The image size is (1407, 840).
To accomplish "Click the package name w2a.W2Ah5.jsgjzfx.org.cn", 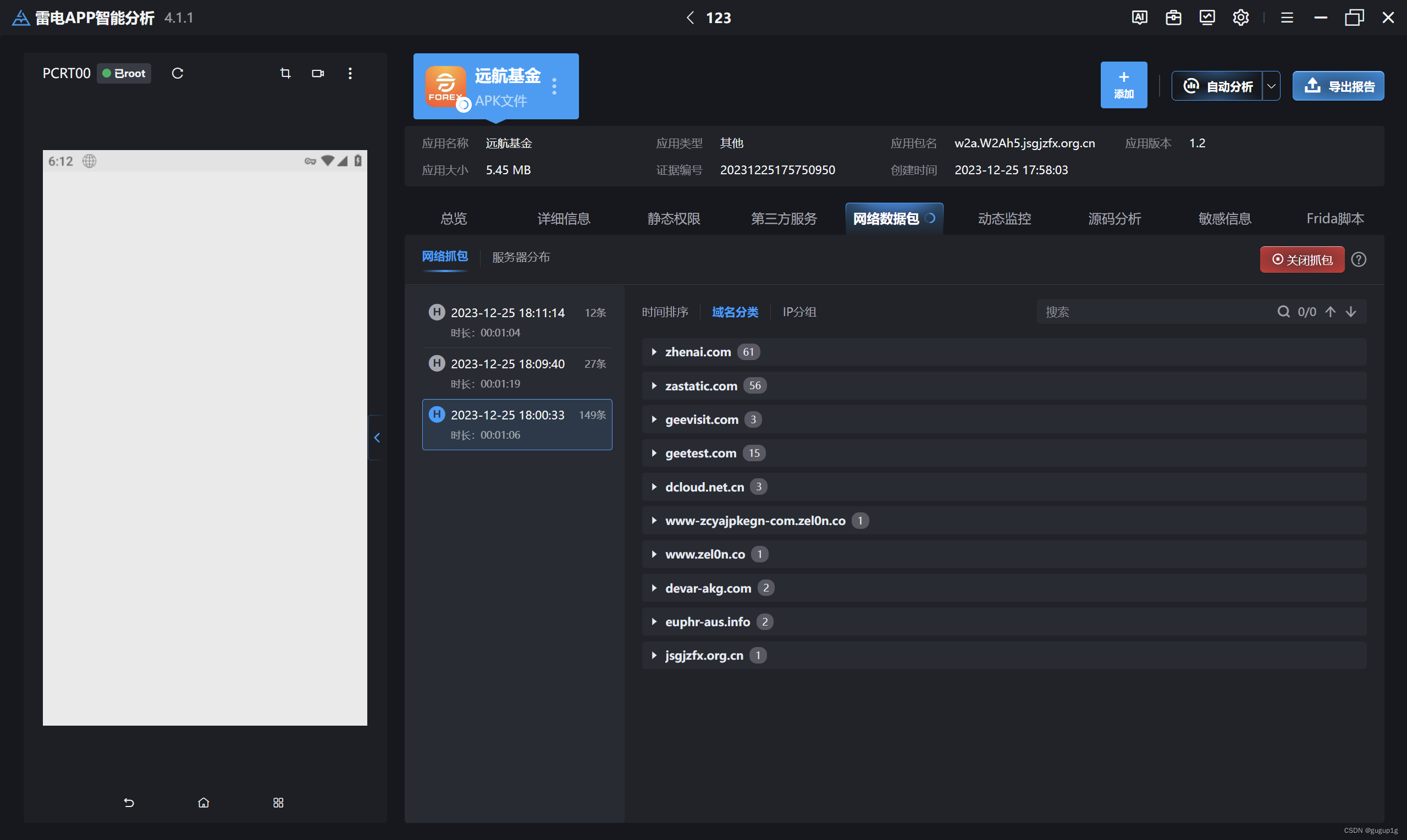I will 1024,143.
